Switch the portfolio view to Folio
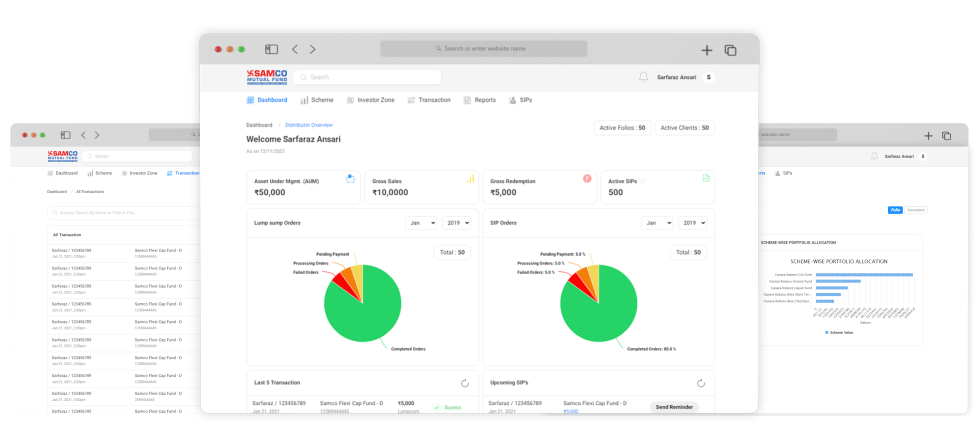Screen dimensions: 979x434 [895, 210]
